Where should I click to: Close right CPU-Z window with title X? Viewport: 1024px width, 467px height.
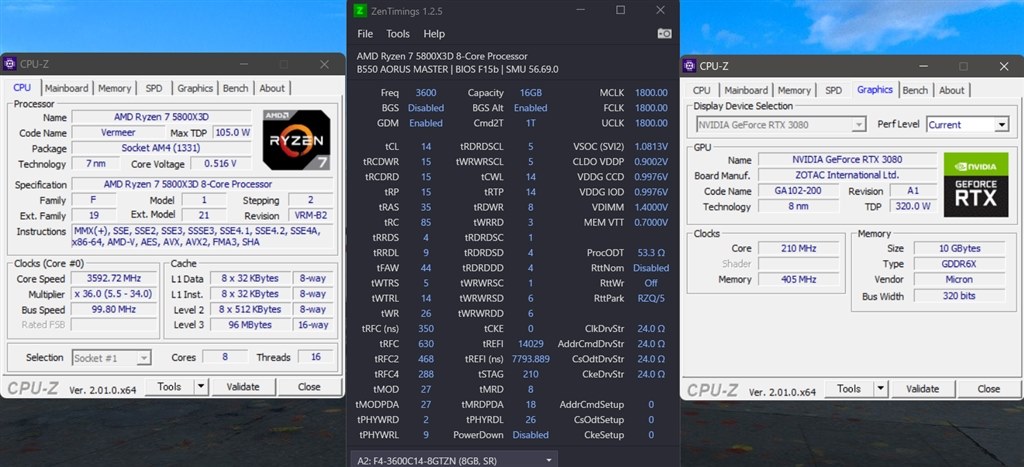coord(1004,66)
